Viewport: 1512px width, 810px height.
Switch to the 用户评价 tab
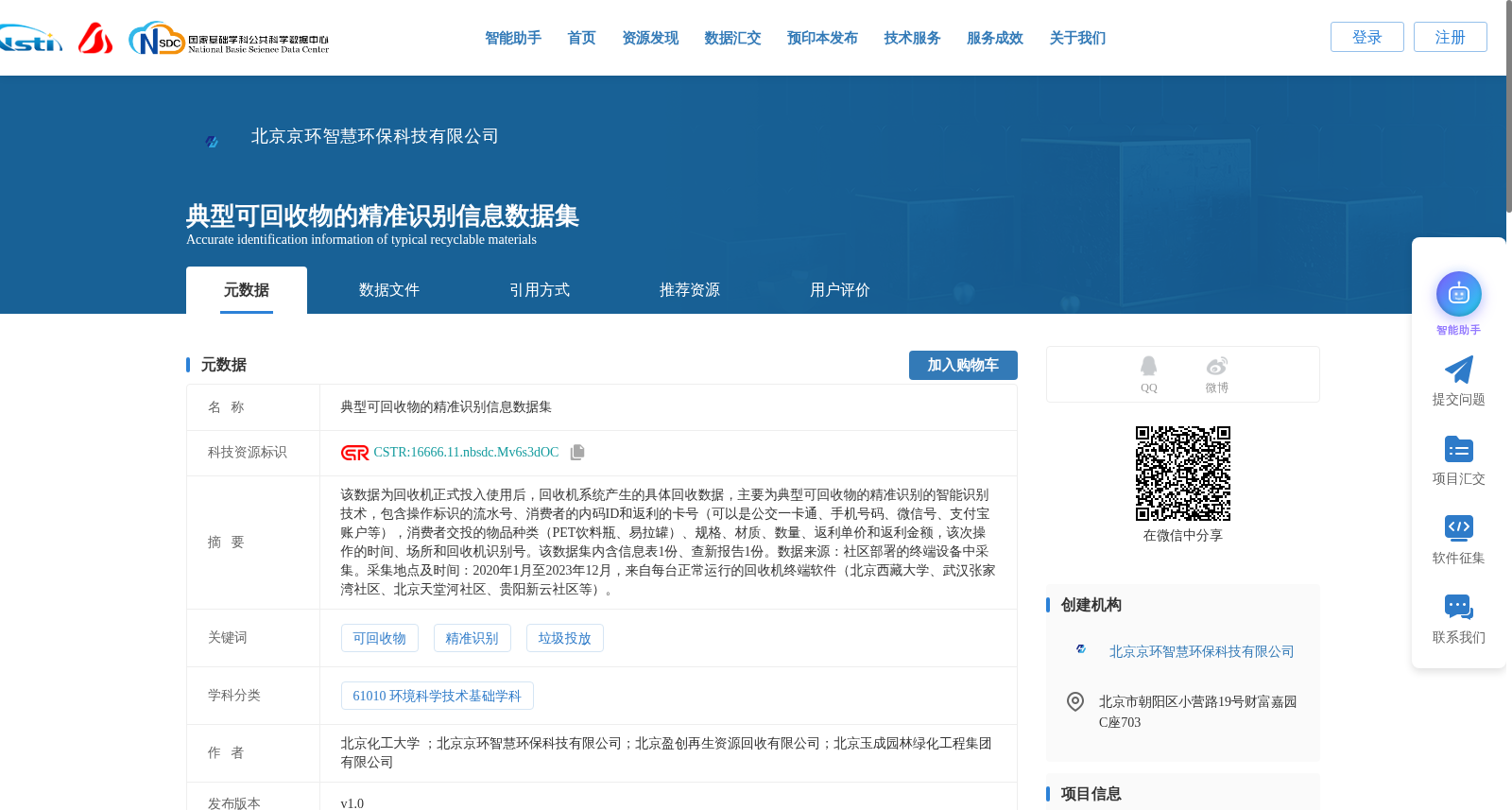tap(840, 290)
